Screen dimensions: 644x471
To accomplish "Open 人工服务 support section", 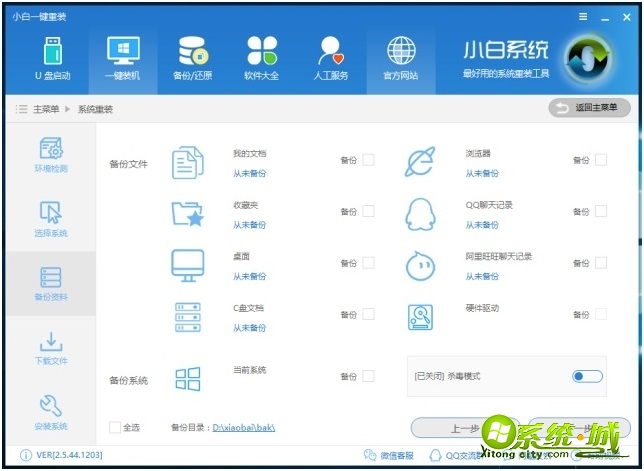I will point(331,58).
